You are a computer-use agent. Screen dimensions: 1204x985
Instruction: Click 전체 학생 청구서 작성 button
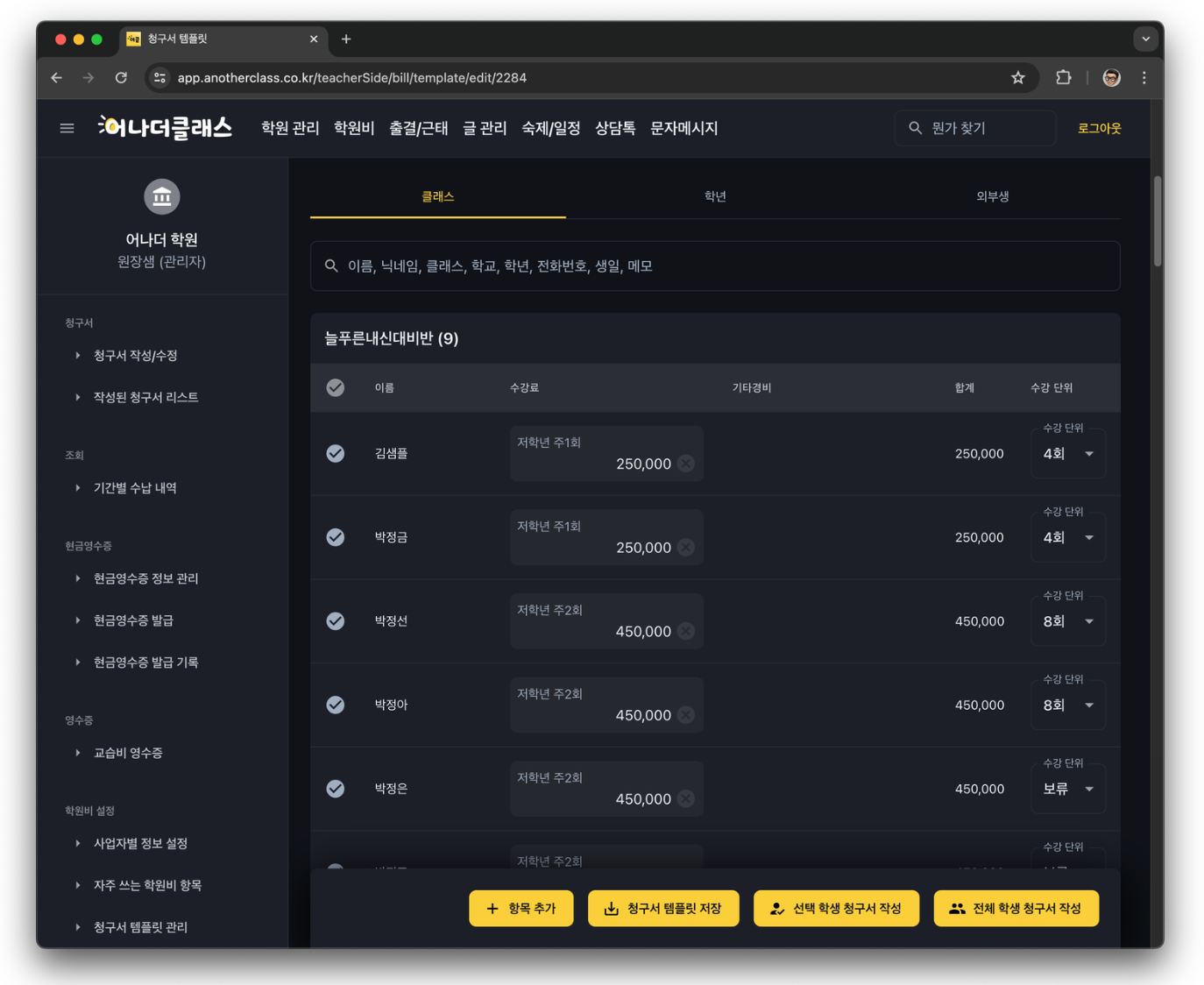coord(1016,909)
